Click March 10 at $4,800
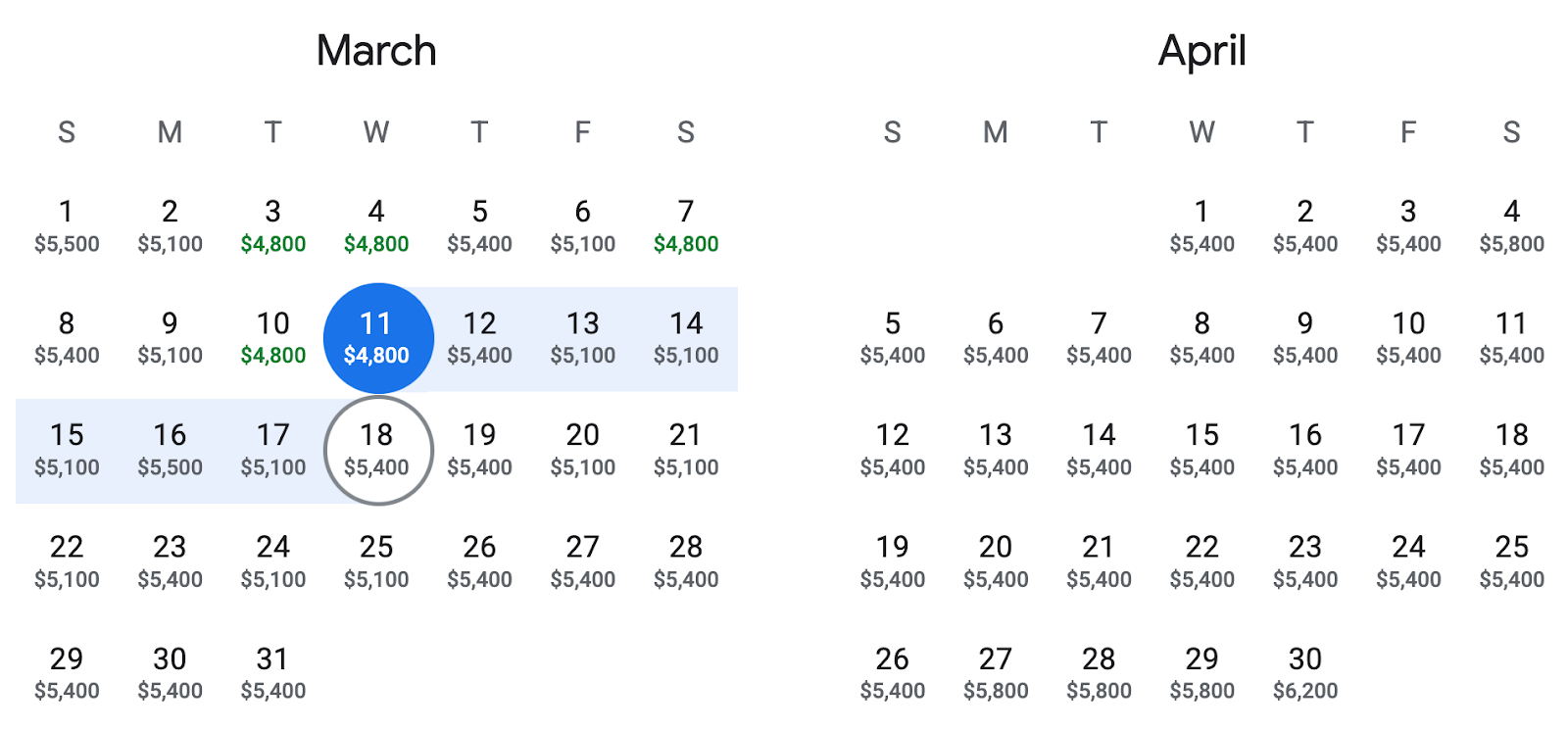 pos(273,338)
